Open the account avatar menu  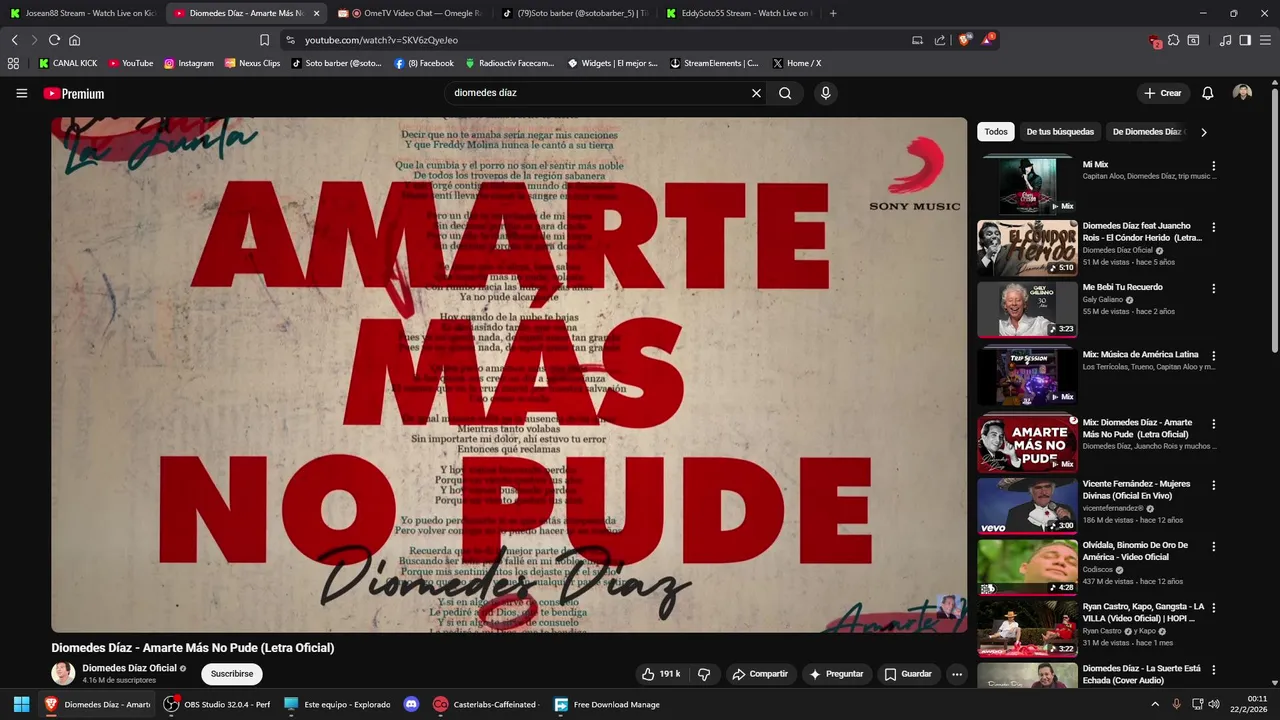[1242, 93]
